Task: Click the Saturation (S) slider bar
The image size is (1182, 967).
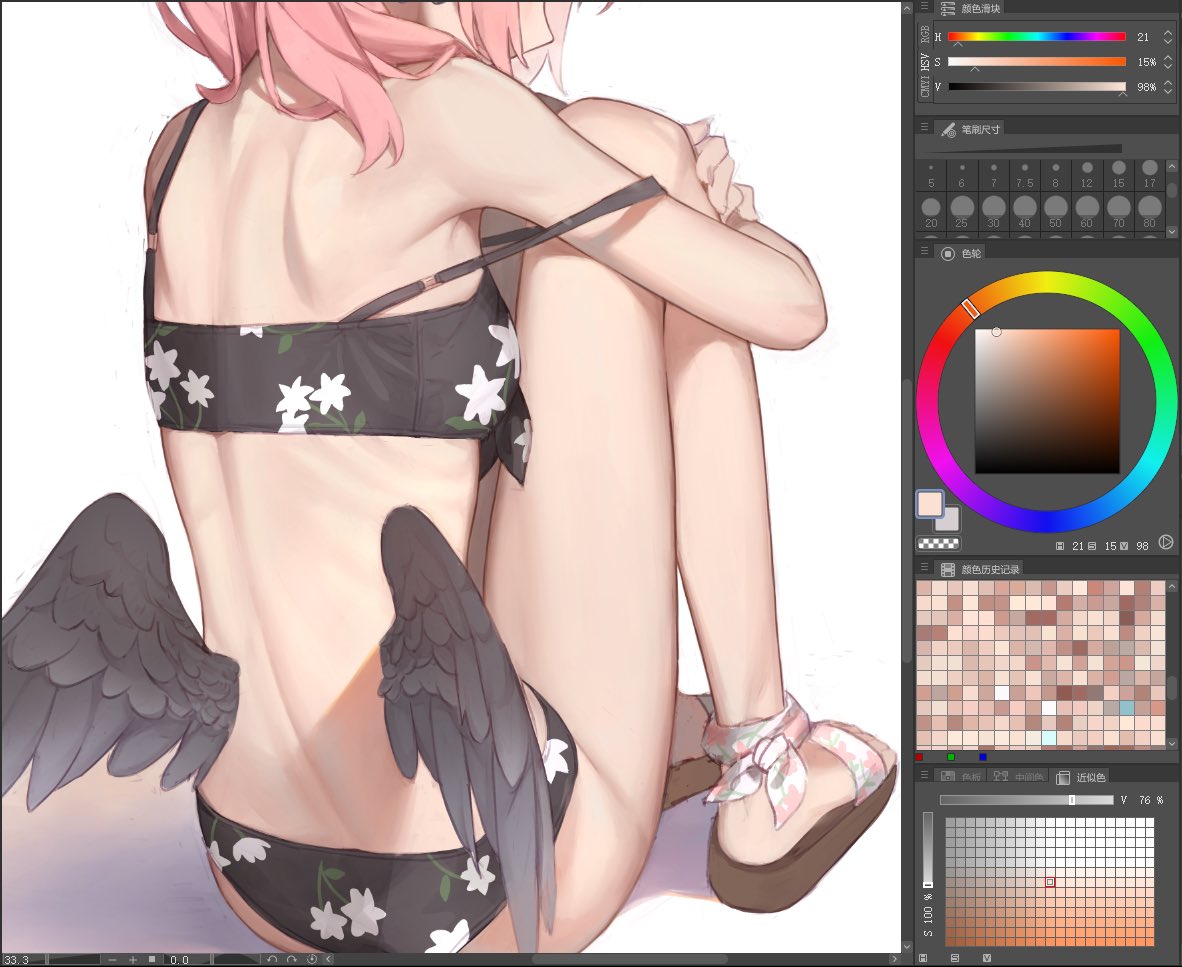Action: 1037,62
